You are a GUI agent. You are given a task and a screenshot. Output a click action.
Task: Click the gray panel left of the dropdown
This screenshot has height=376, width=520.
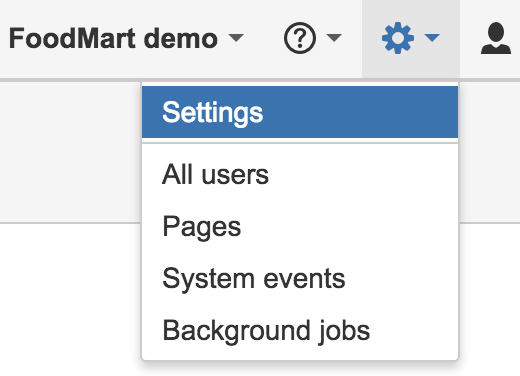(x=70, y=152)
